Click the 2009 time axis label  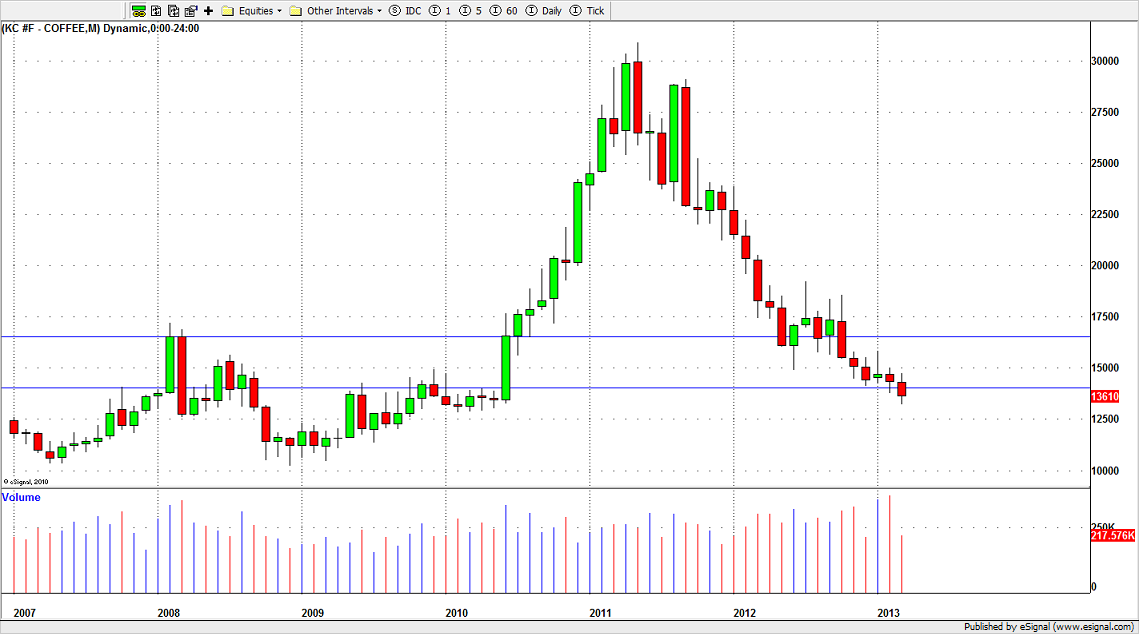[312, 613]
